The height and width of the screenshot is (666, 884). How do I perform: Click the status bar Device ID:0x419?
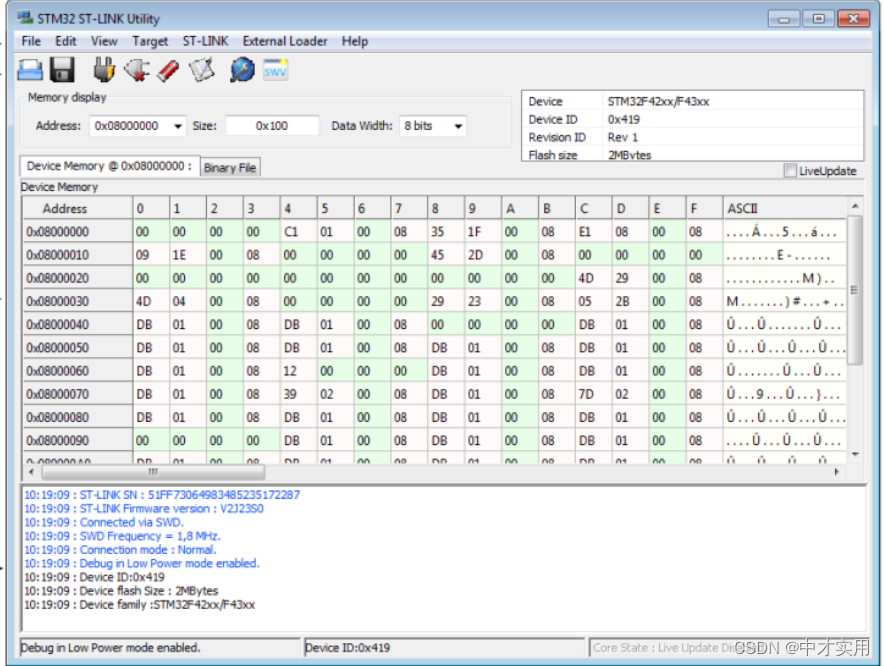(444, 647)
